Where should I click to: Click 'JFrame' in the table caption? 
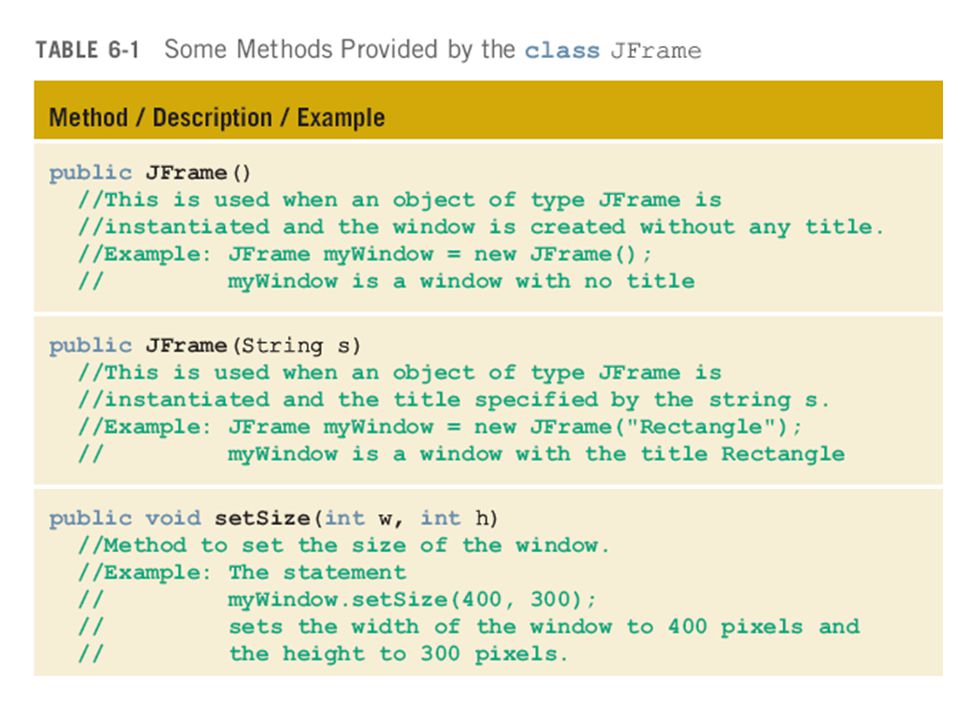click(x=655, y=50)
